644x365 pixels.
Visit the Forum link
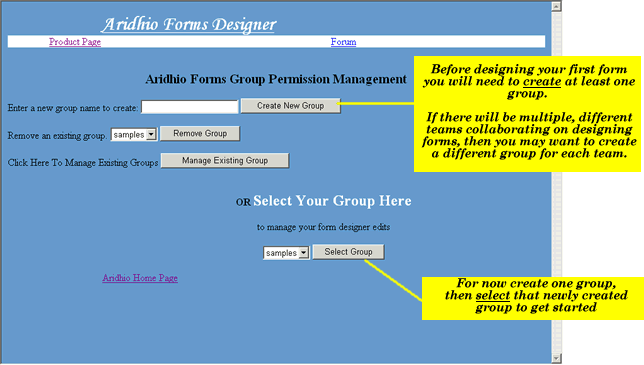click(343, 42)
